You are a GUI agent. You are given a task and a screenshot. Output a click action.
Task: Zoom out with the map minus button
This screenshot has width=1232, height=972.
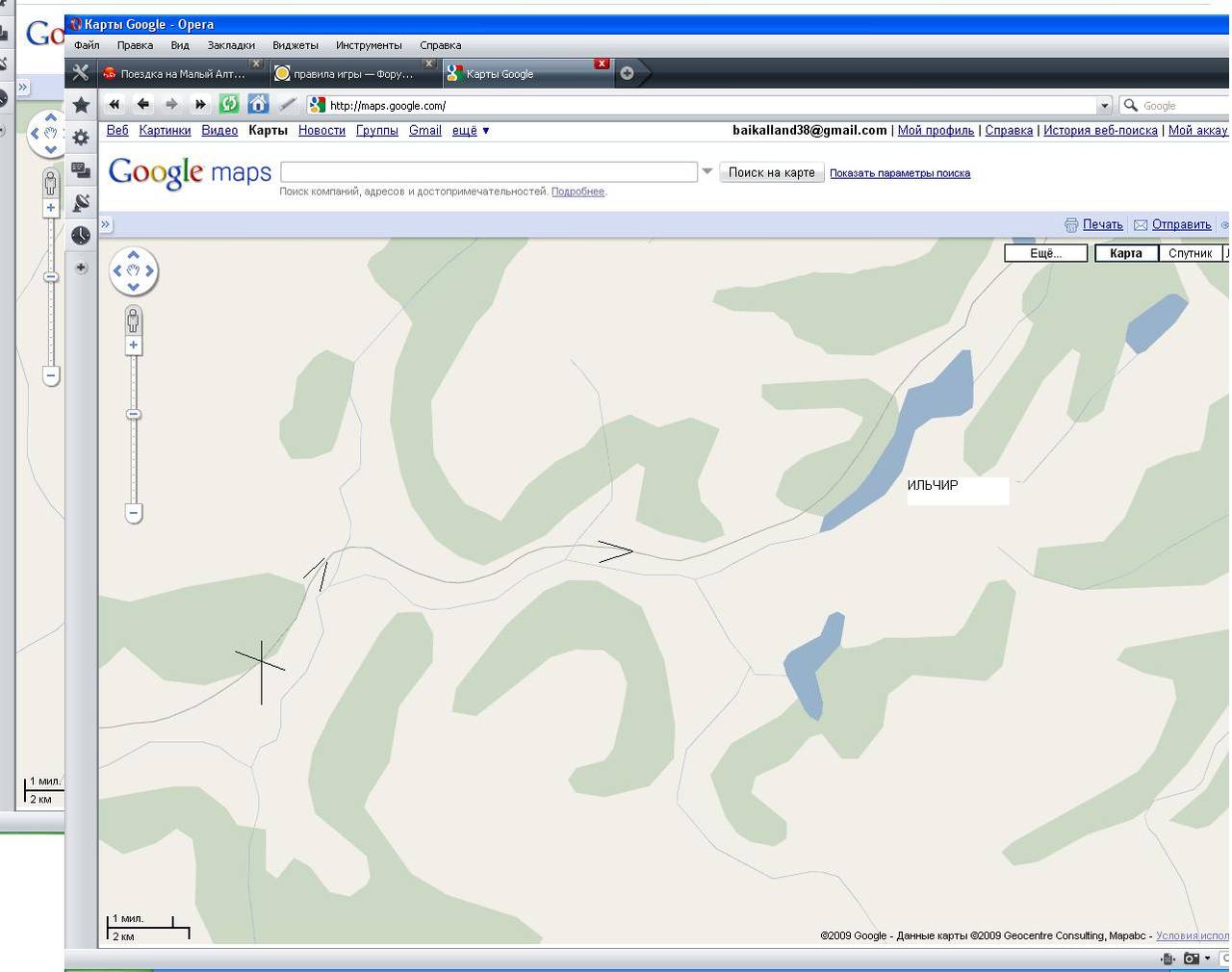click(x=134, y=513)
